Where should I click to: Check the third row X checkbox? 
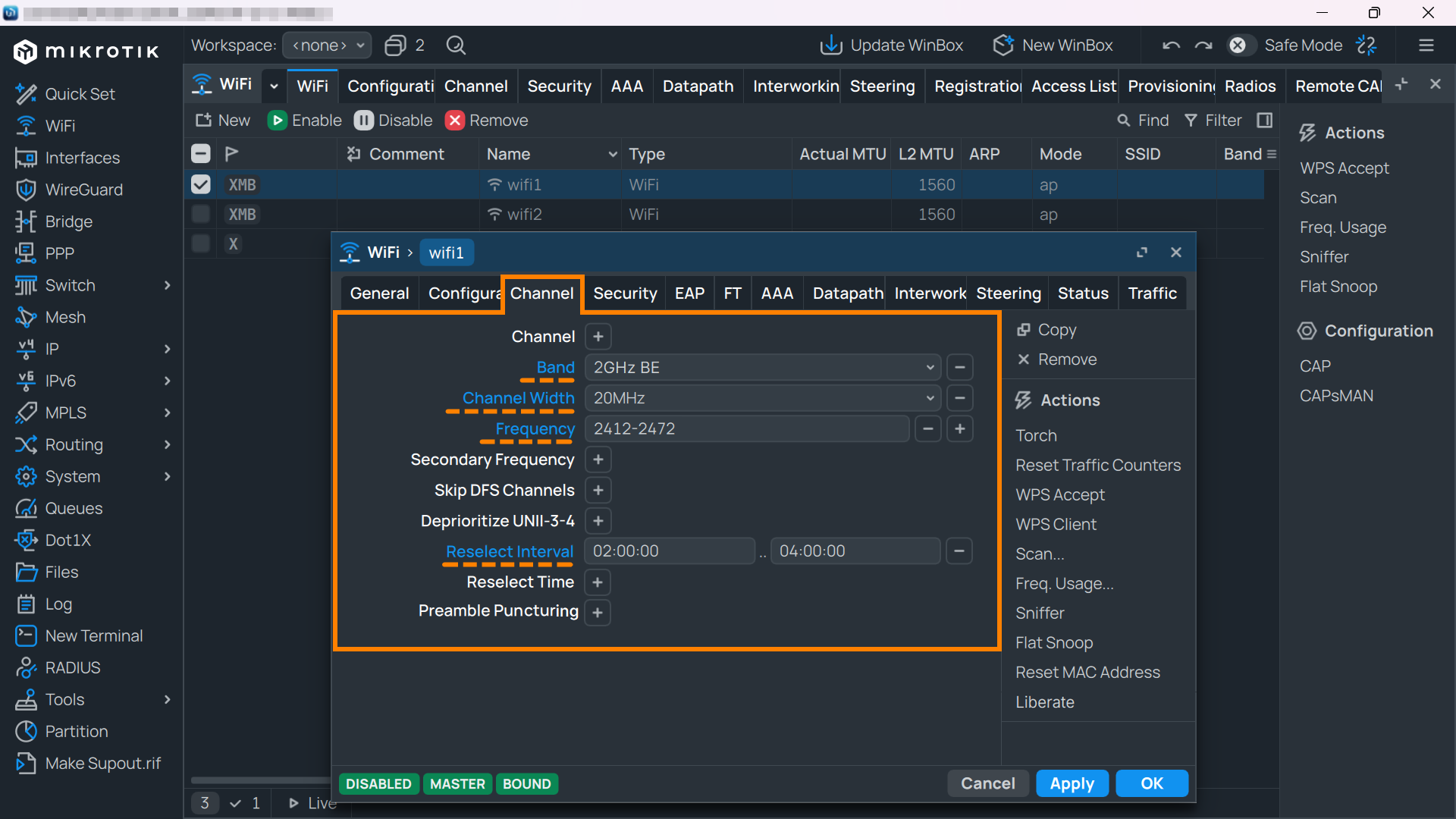pos(201,243)
